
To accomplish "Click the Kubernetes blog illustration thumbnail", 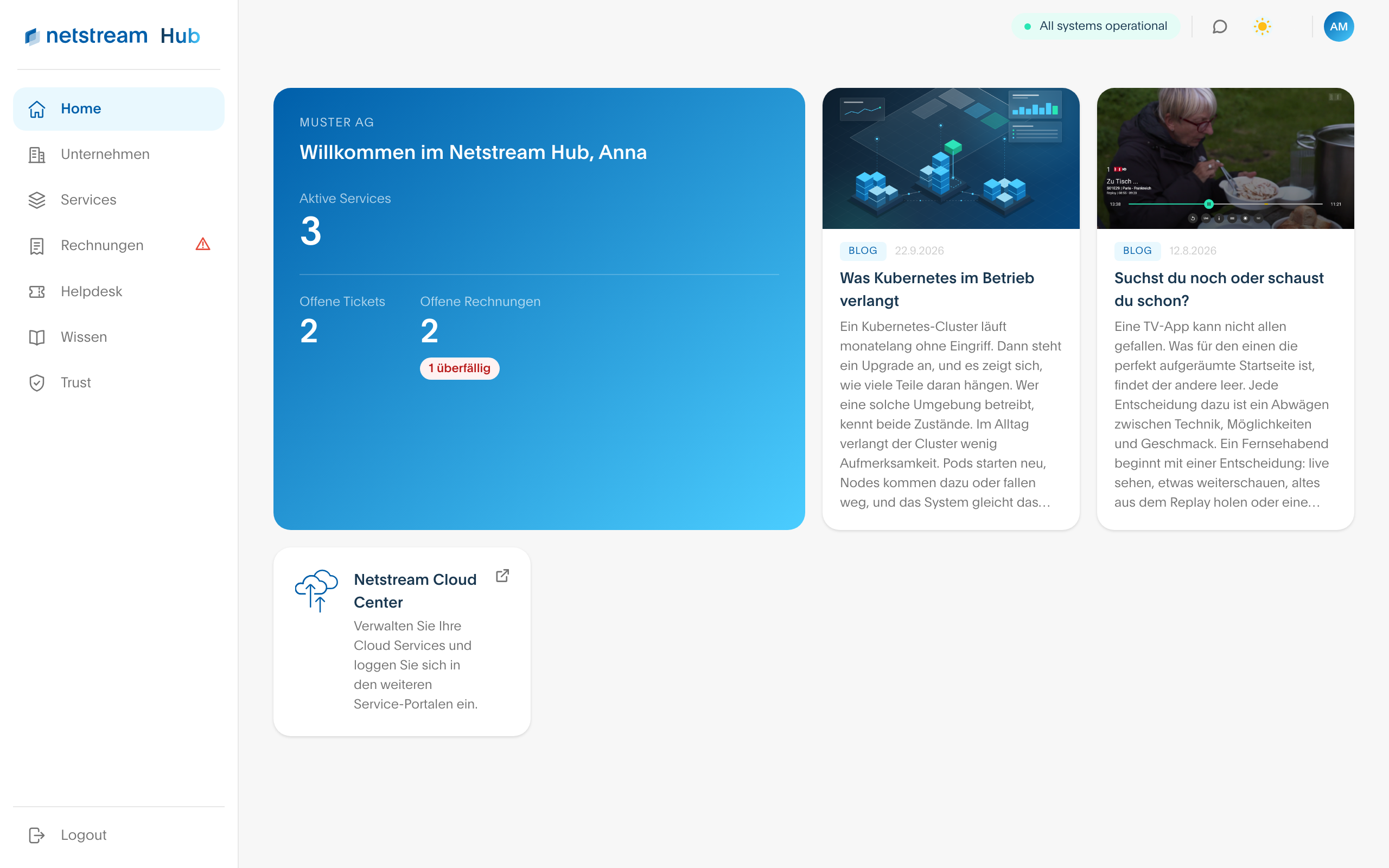I will (951, 158).
